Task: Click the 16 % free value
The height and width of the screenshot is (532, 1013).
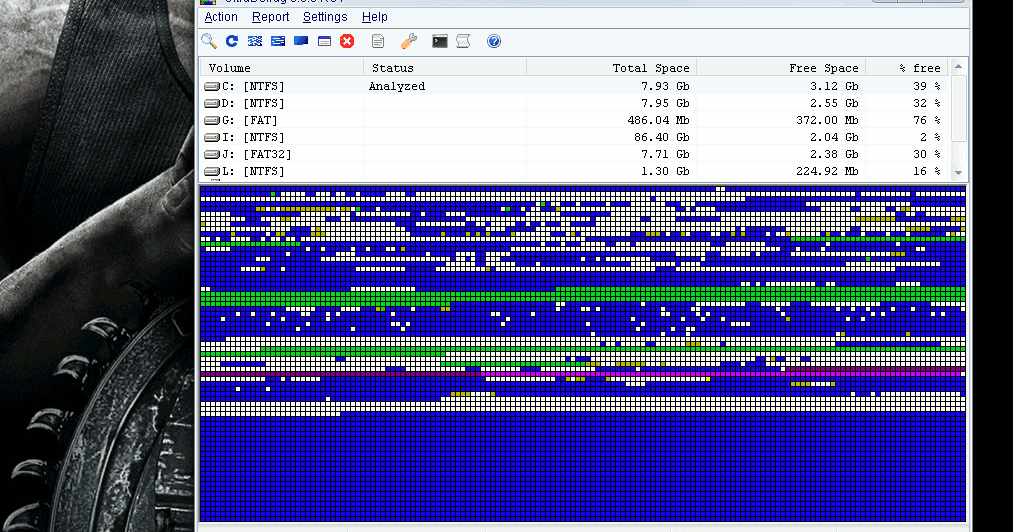Action: [926, 171]
